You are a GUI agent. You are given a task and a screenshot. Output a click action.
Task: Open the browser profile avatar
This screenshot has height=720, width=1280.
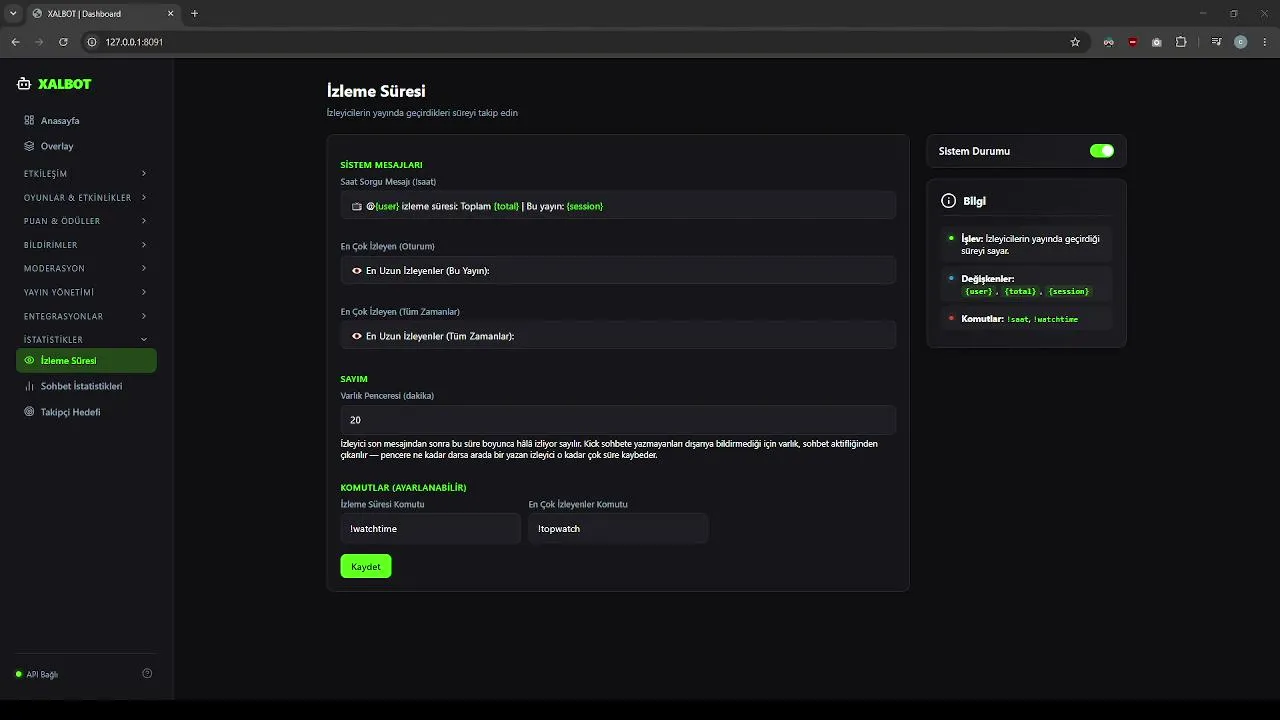pyautogui.click(x=1241, y=42)
